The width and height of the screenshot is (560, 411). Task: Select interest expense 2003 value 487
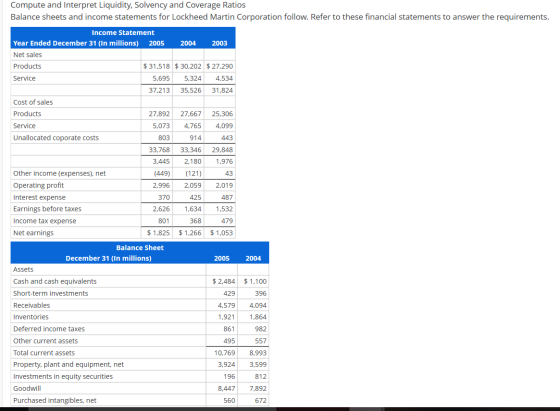[227, 197]
